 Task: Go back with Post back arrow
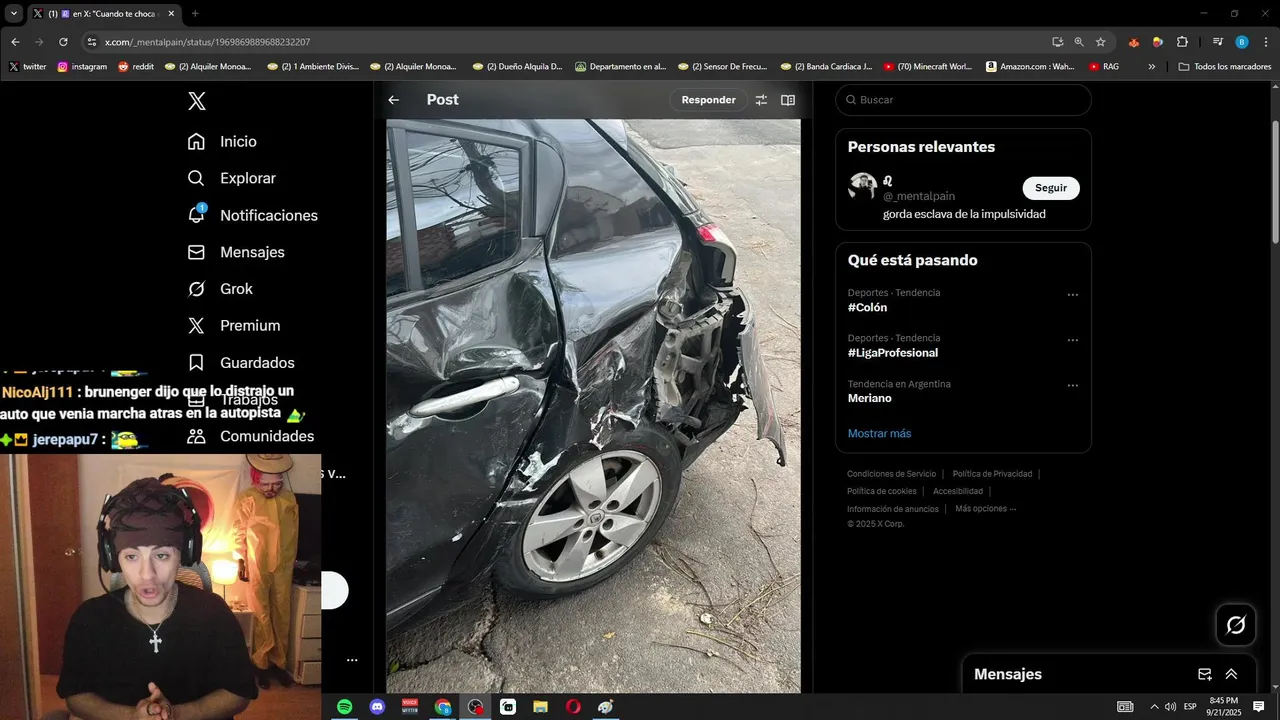[x=394, y=100]
